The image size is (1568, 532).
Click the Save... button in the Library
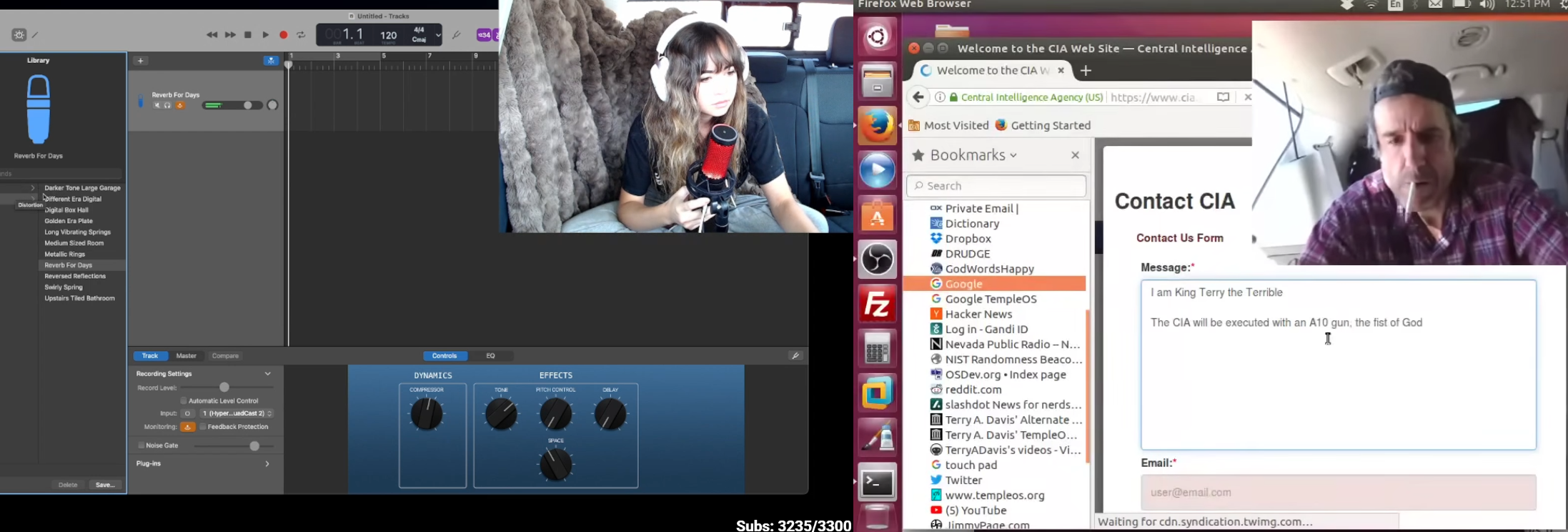click(105, 485)
